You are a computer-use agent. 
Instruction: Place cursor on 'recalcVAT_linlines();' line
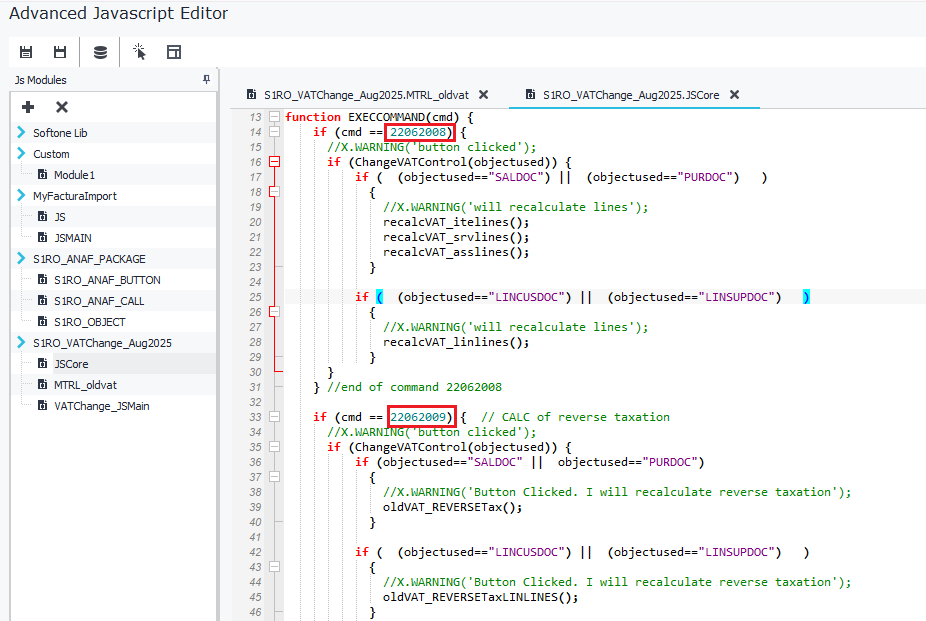click(456, 342)
